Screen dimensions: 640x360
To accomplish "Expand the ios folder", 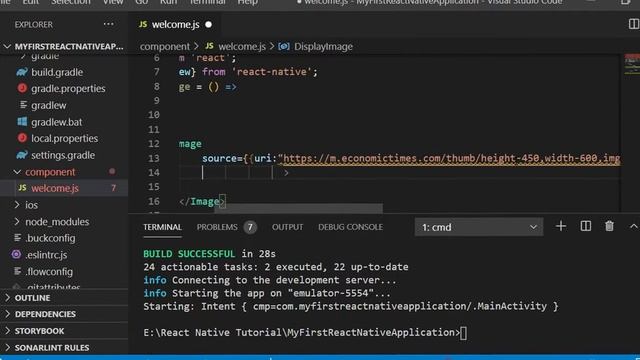I will pyautogui.click(x=31, y=205).
